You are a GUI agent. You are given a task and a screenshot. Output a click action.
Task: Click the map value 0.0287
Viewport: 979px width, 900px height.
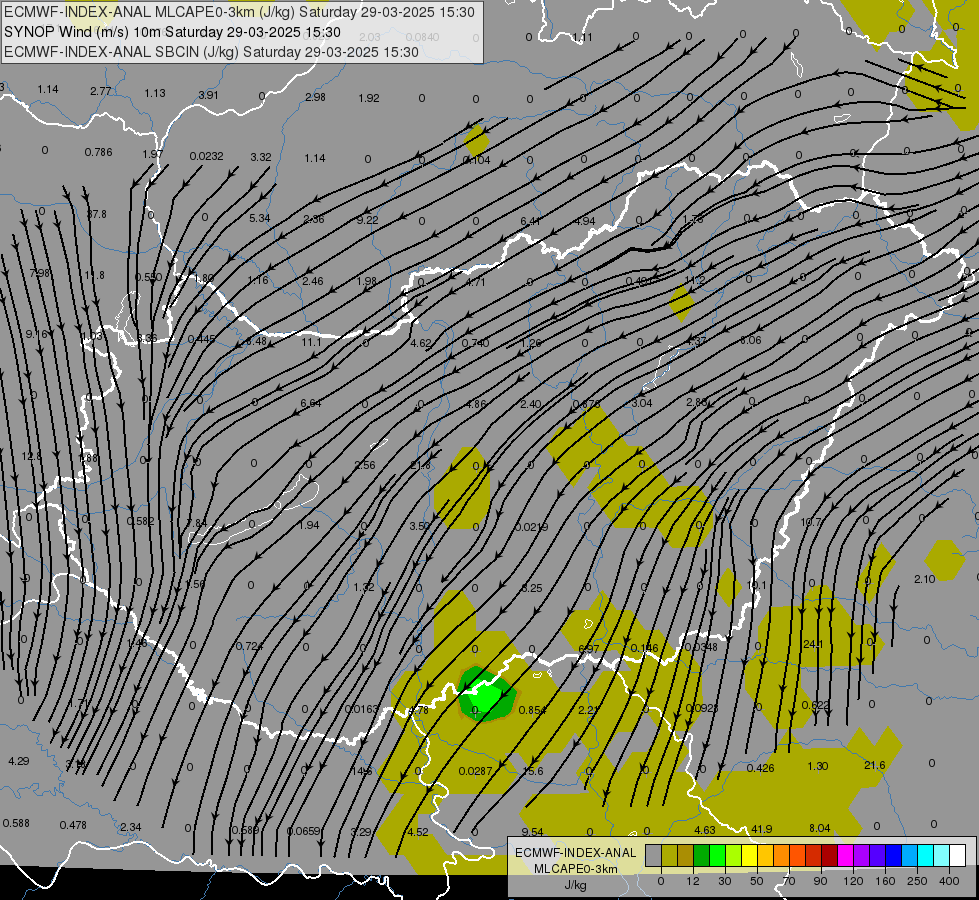pos(476,771)
